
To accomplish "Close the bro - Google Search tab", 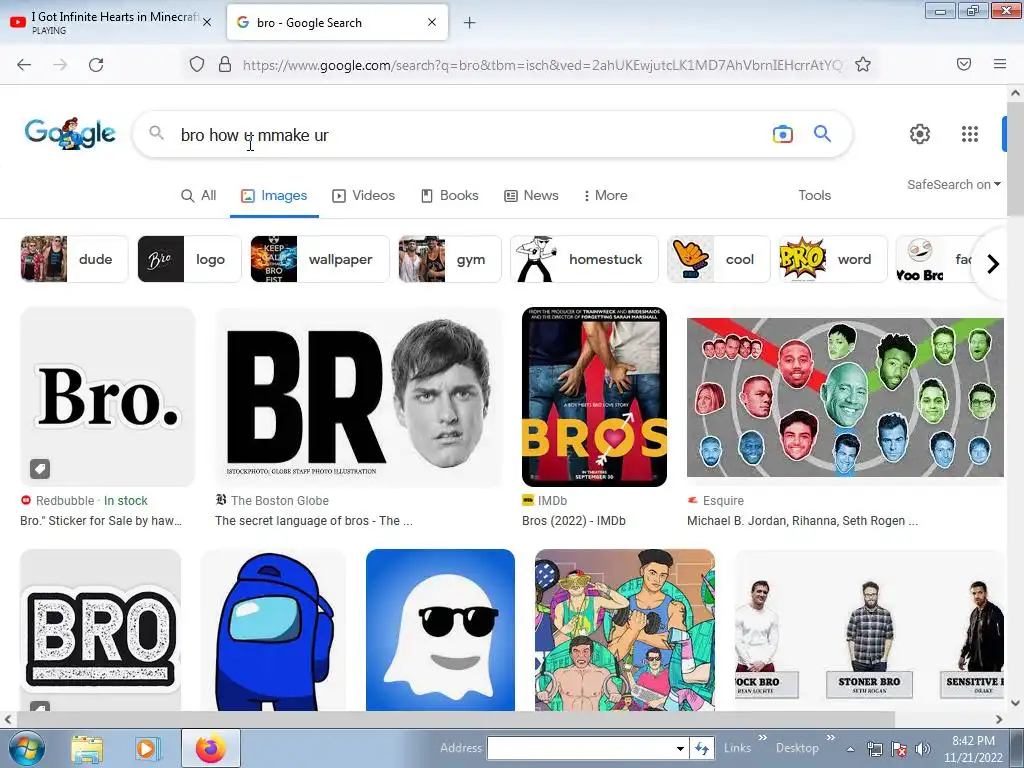I will tap(432, 22).
